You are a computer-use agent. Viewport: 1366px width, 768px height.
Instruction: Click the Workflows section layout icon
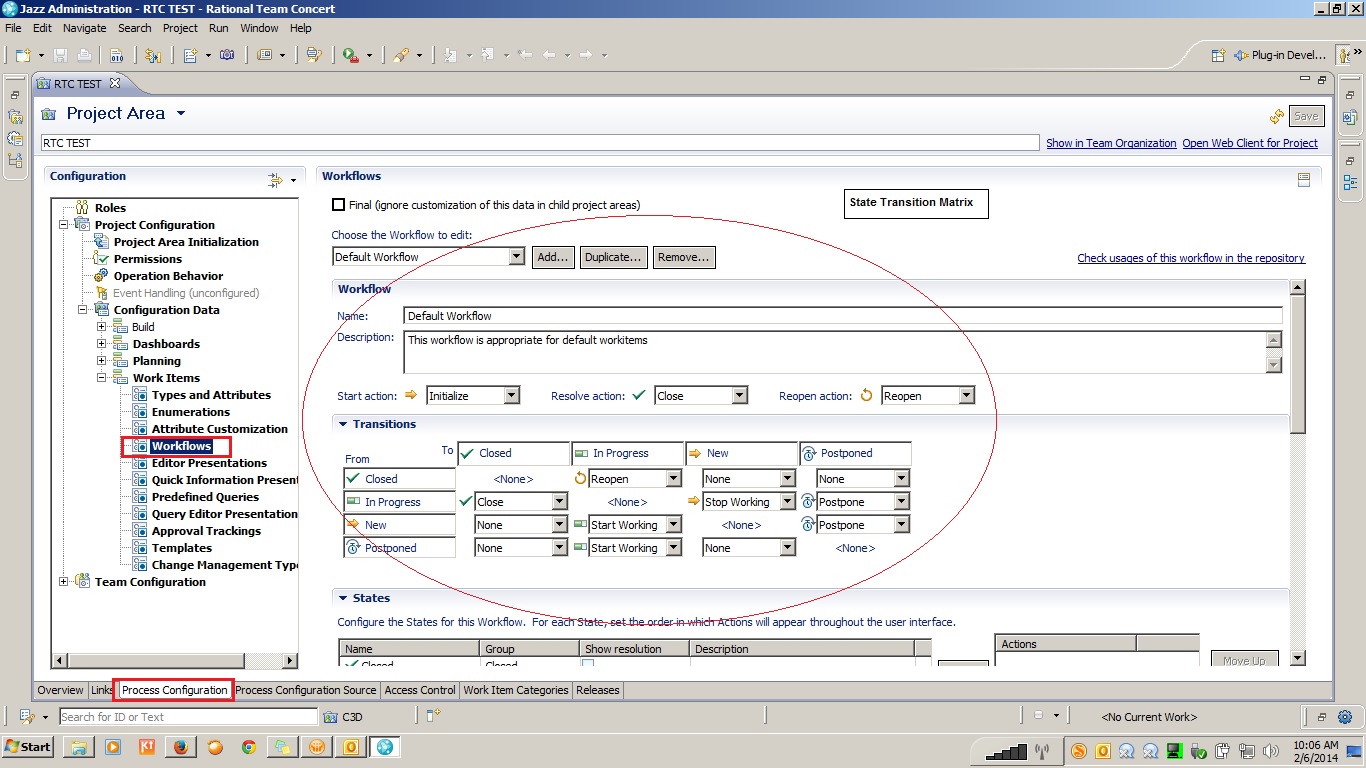point(1304,180)
